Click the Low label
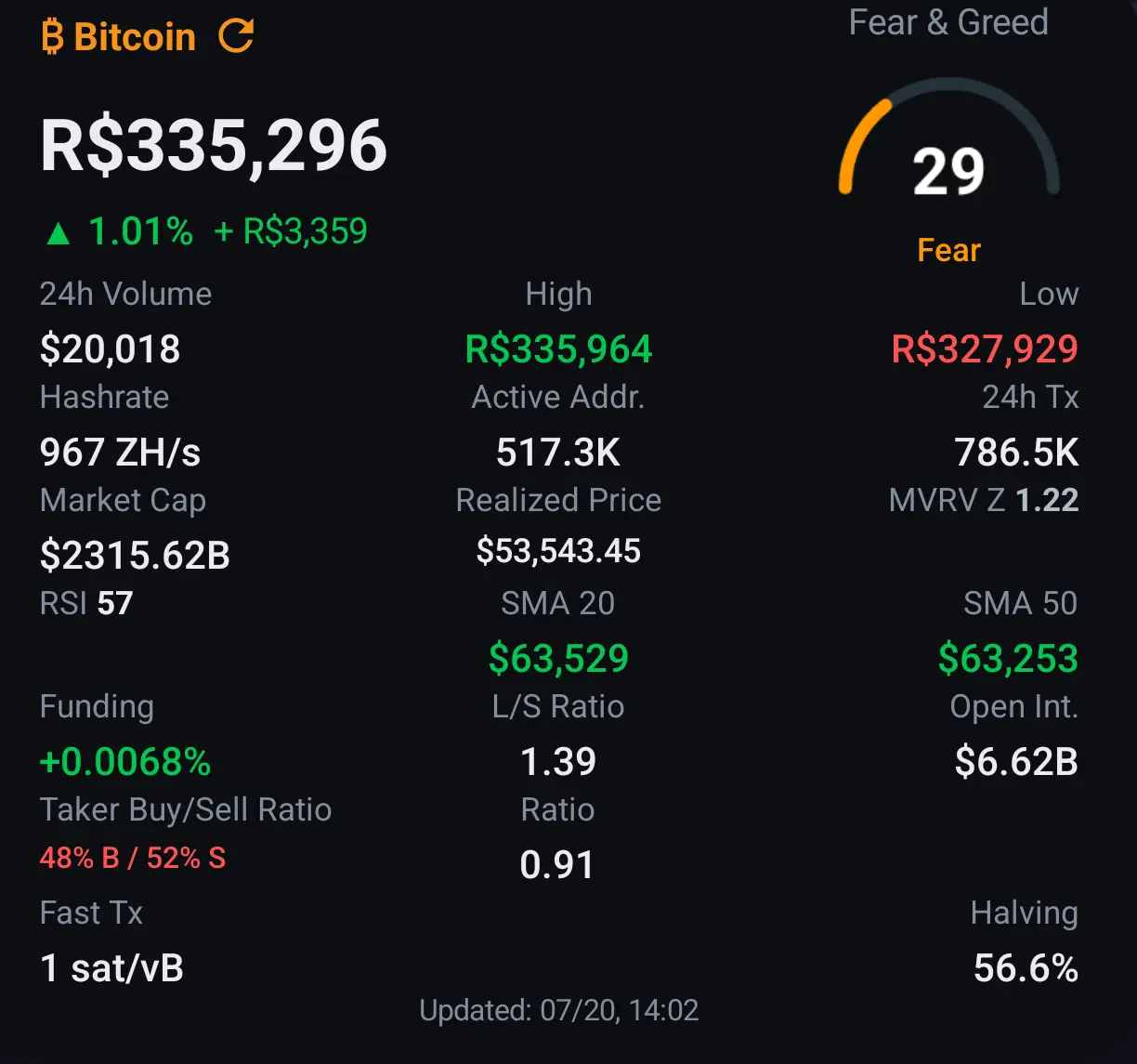Viewport: 1137px width, 1064px height. (x=1049, y=294)
